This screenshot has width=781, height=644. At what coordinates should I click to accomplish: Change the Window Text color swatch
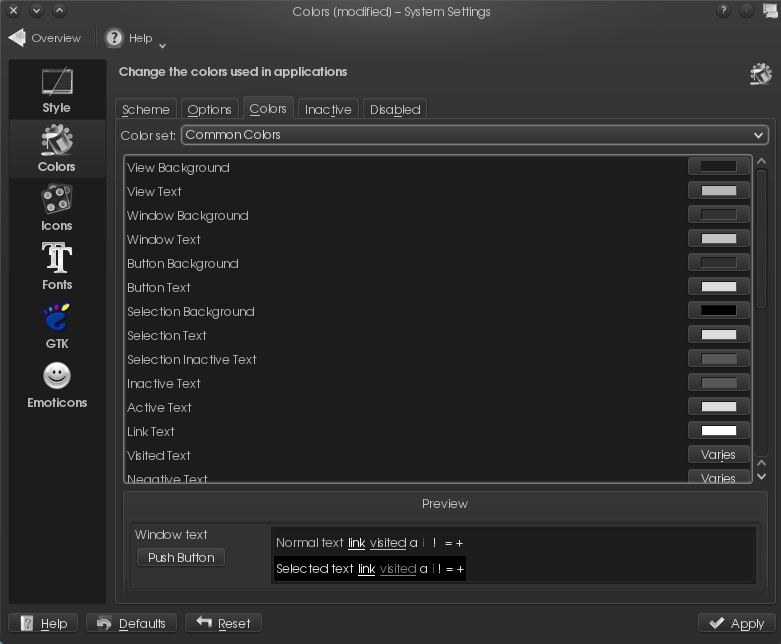click(x=719, y=238)
